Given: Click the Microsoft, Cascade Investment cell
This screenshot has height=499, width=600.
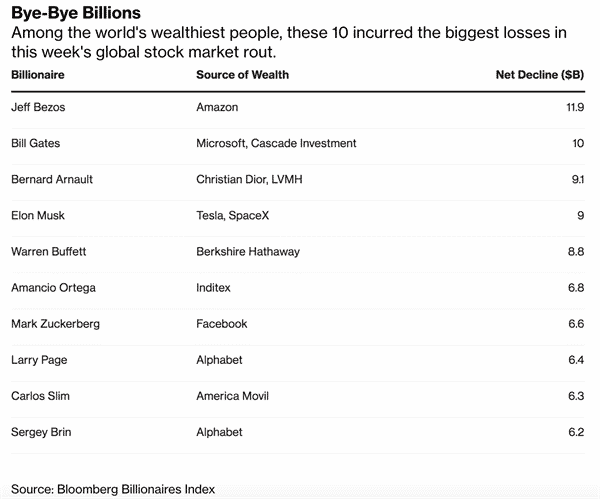Looking at the screenshot, I should (x=276, y=143).
